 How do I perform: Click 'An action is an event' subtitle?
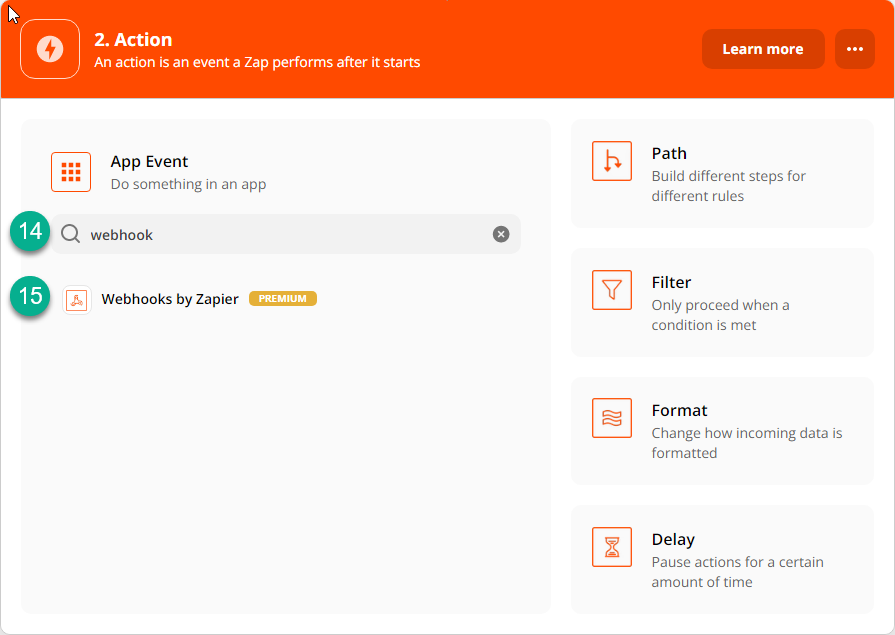[257, 62]
